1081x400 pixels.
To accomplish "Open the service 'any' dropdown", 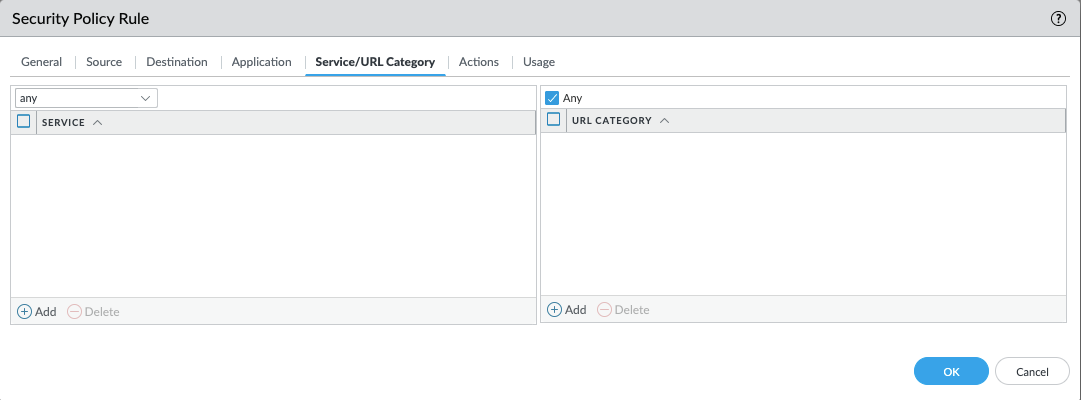I will (86, 98).
